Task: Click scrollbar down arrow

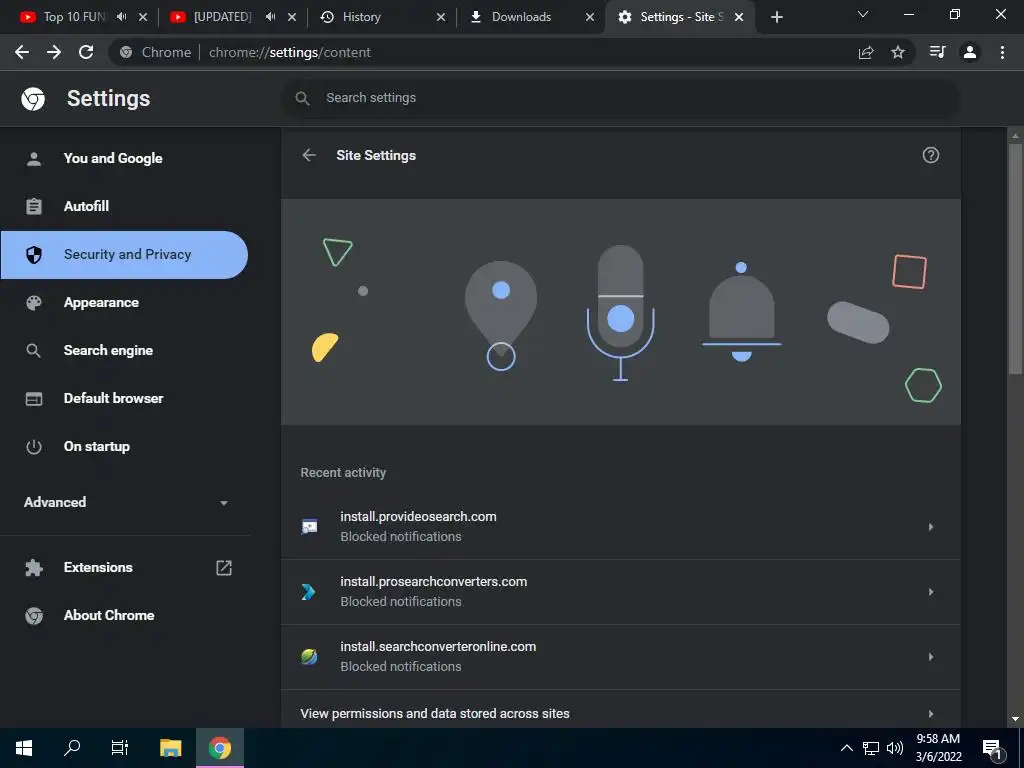Action: [1015, 719]
